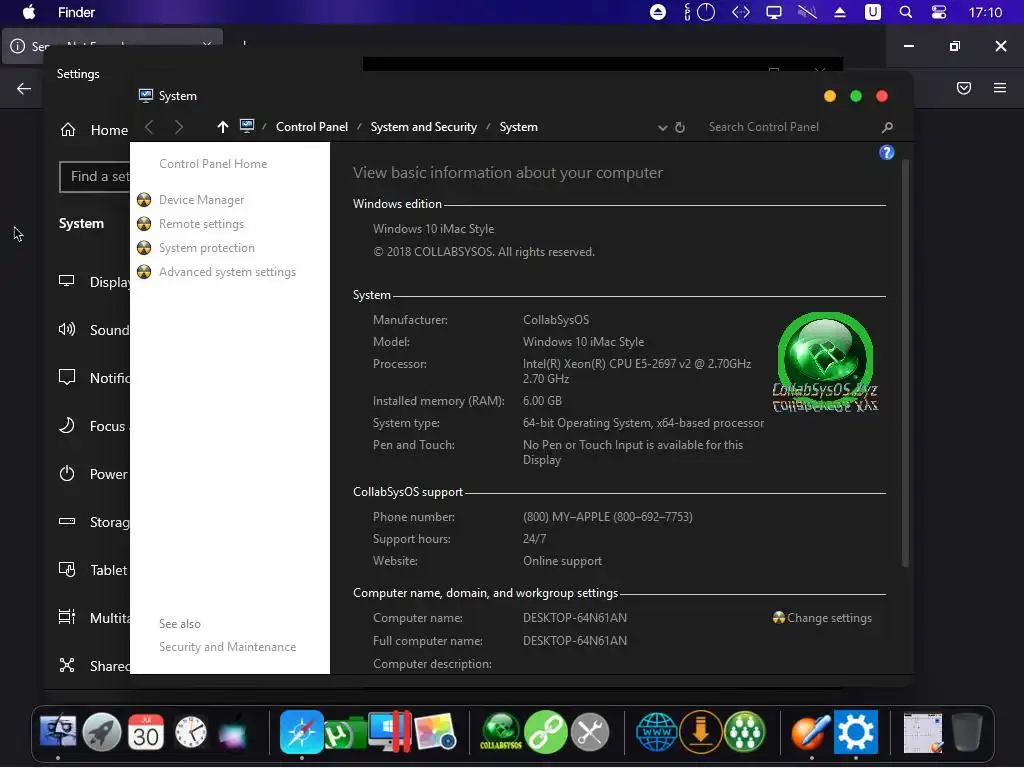Click the help question mark icon
1024x768 pixels.
886,153
